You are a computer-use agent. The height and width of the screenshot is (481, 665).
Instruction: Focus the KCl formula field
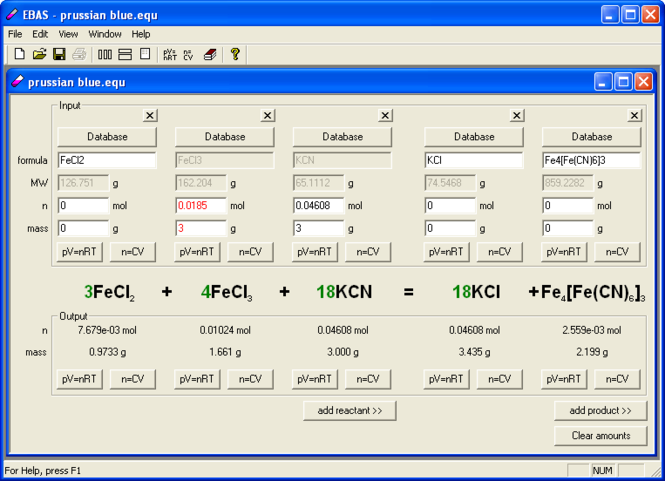474,160
